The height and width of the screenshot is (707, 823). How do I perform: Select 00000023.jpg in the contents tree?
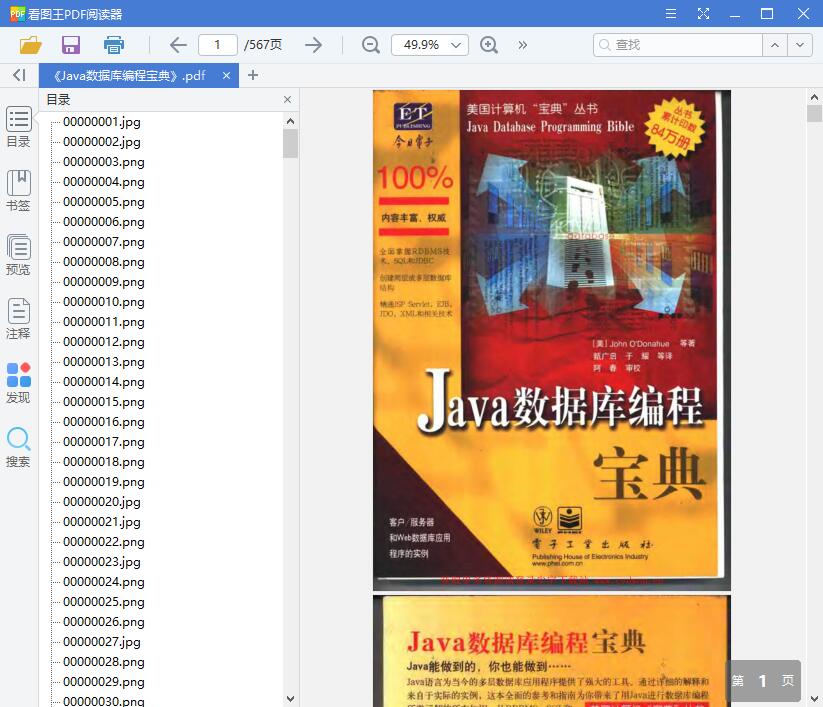102,562
